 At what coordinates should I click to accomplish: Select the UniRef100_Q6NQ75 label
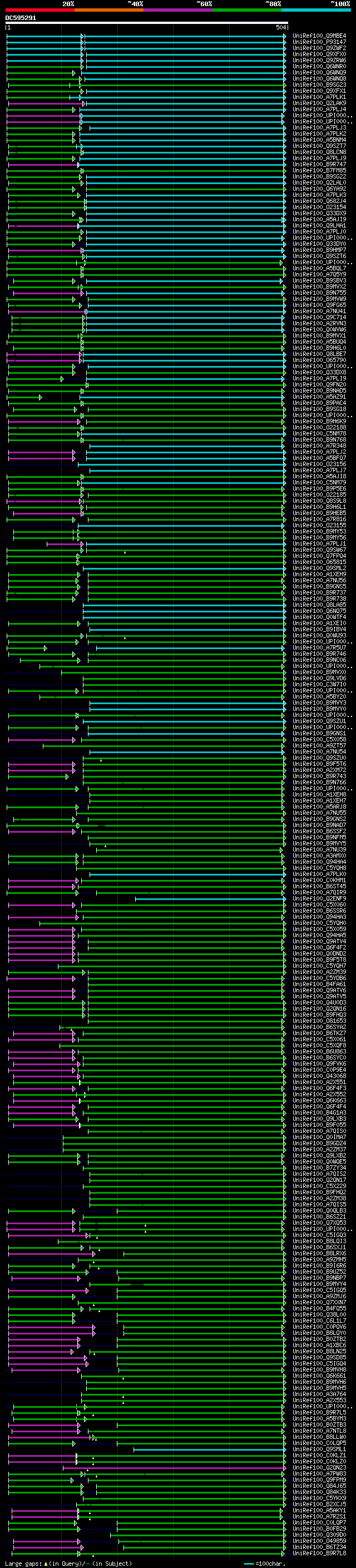(319, 611)
